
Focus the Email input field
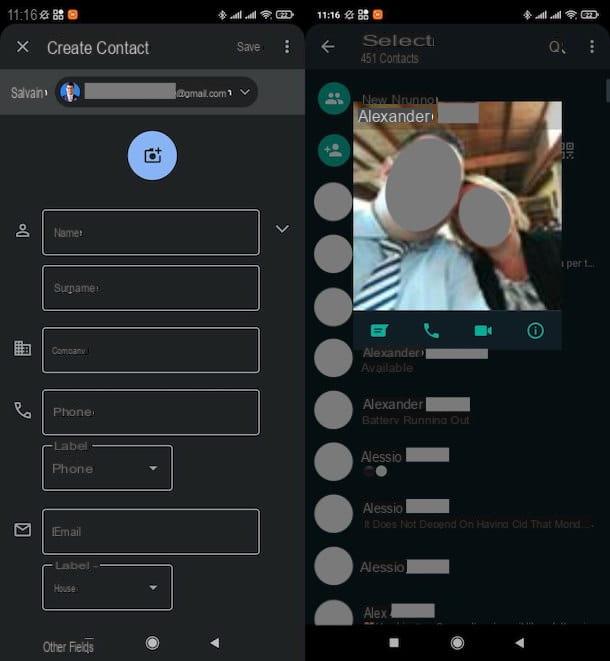click(x=151, y=532)
